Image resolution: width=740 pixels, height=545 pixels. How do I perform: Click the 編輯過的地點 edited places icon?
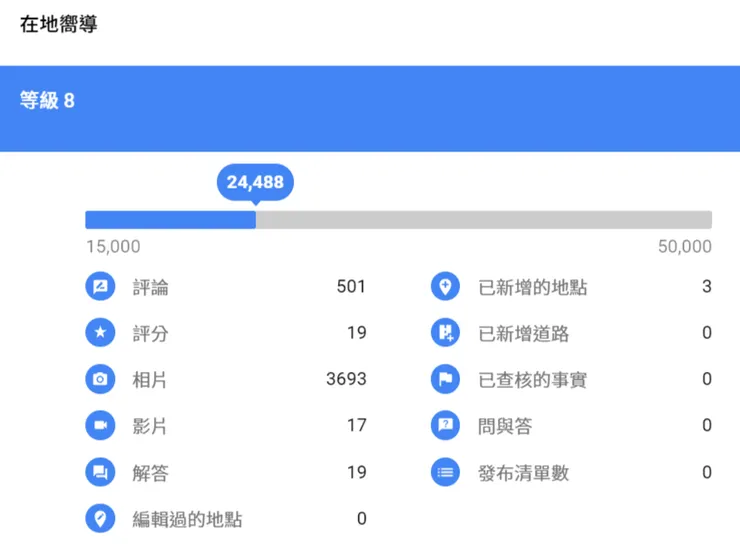point(100,518)
